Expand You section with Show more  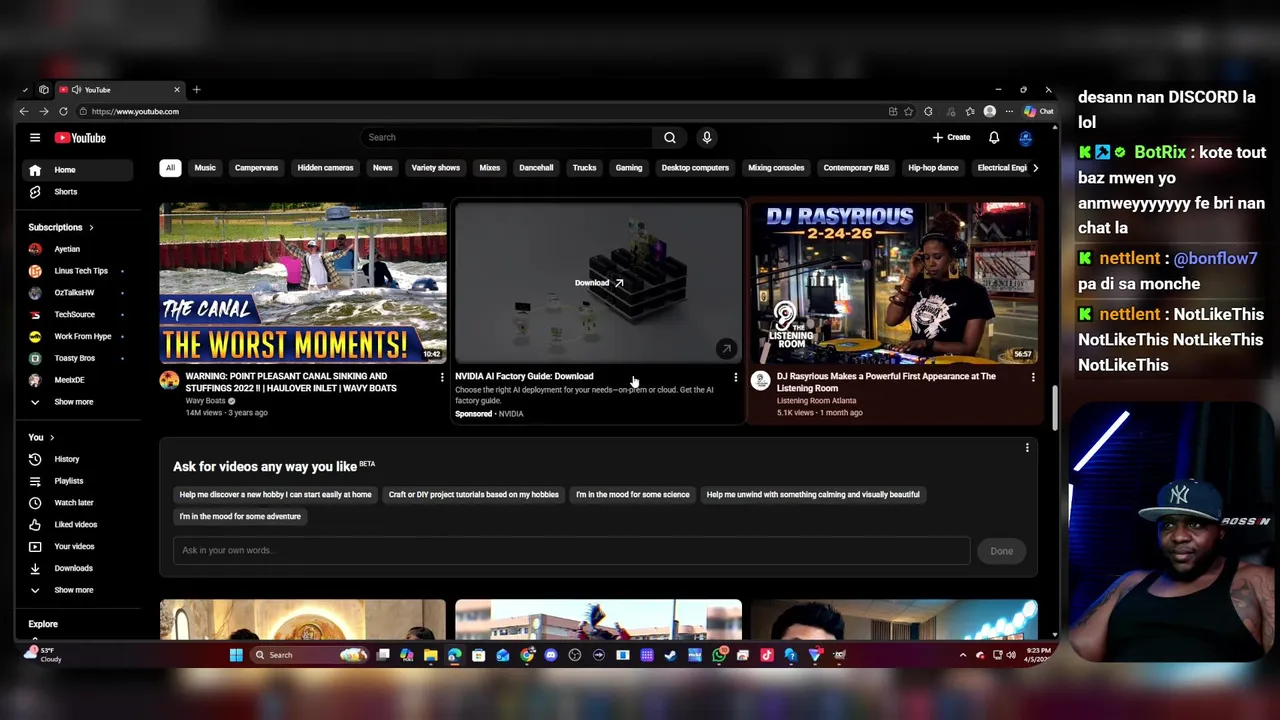coord(76,590)
